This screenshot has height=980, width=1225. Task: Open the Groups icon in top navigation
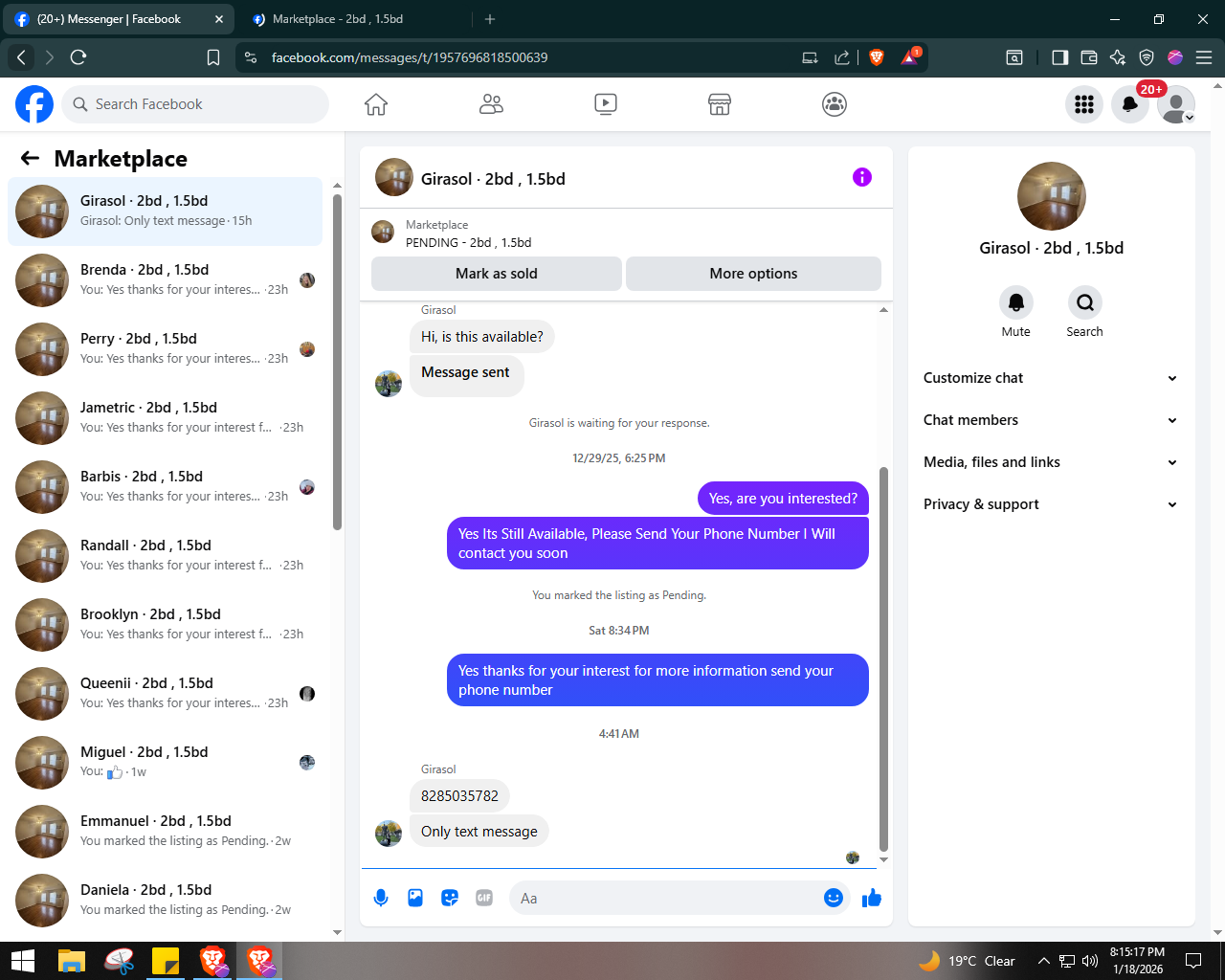coord(835,104)
